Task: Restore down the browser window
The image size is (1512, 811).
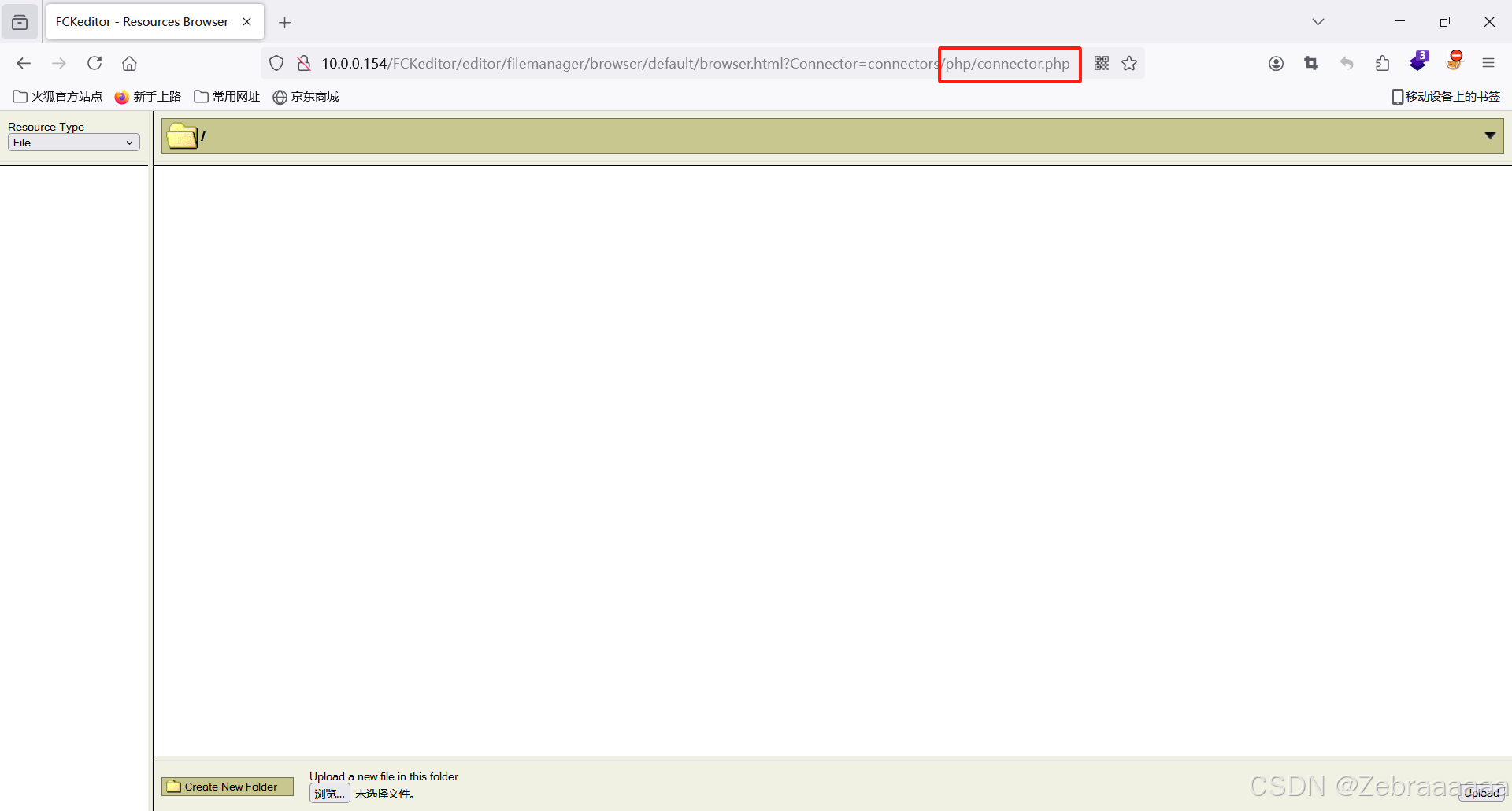Action: click(1445, 22)
